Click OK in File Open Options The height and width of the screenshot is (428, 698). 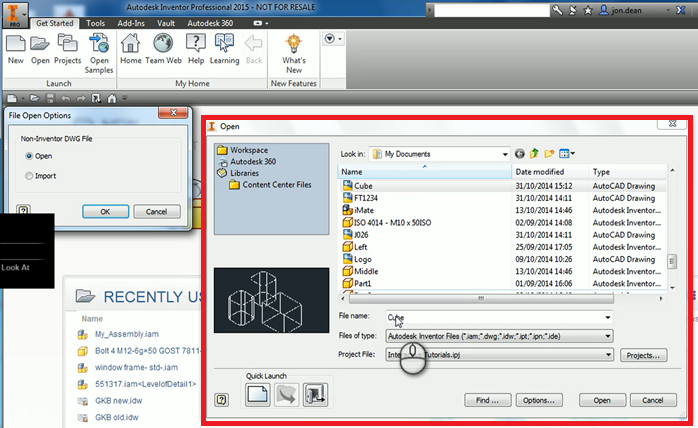tap(106, 212)
